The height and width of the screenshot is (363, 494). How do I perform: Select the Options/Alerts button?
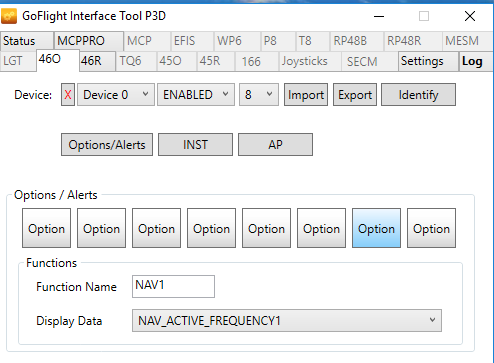click(x=107, y=145)
